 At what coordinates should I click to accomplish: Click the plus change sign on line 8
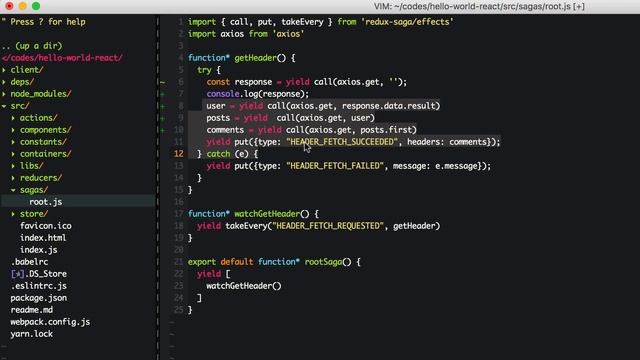[162, 106]
